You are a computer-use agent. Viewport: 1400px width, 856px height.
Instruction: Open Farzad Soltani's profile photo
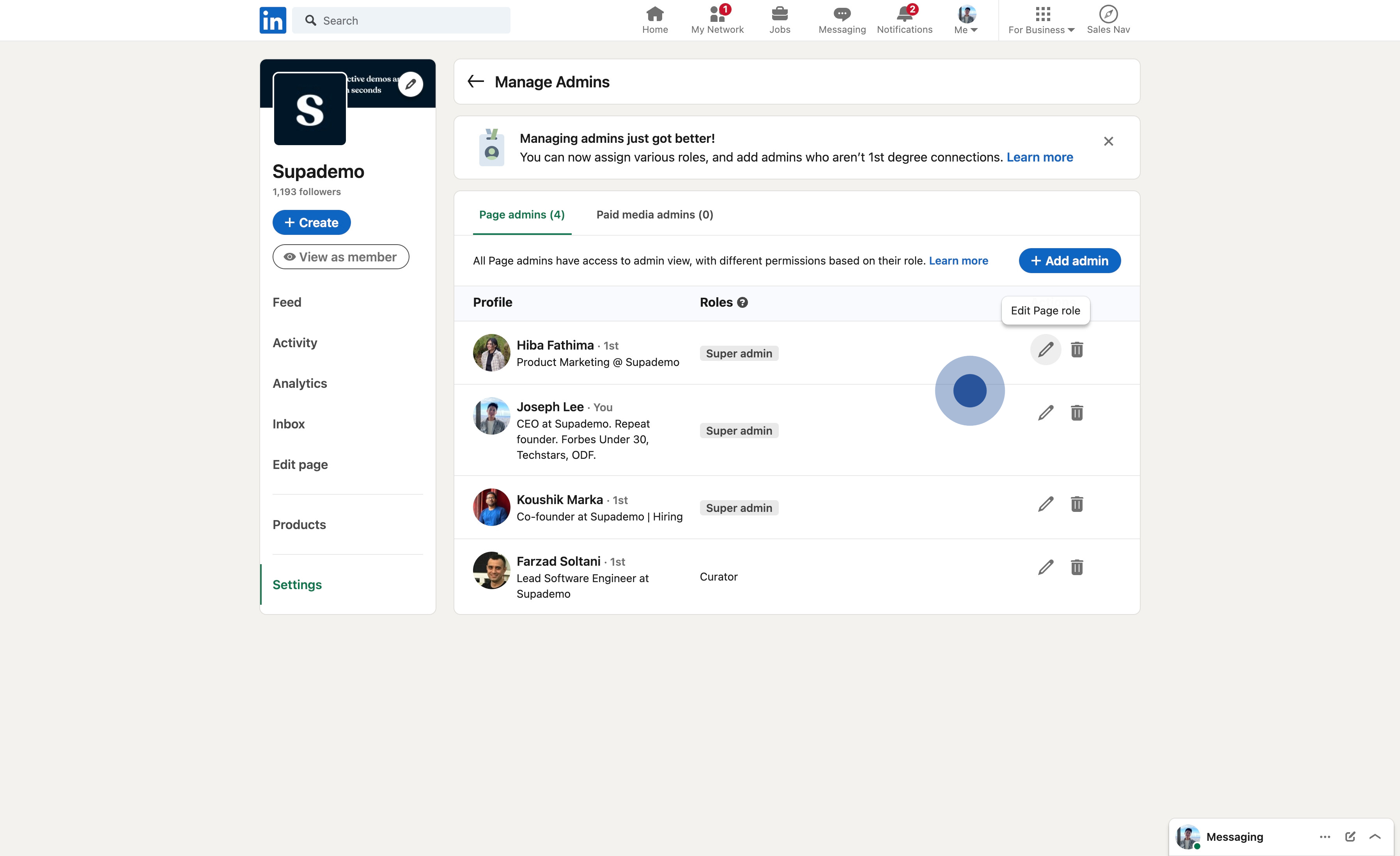(x=491, y=570)
